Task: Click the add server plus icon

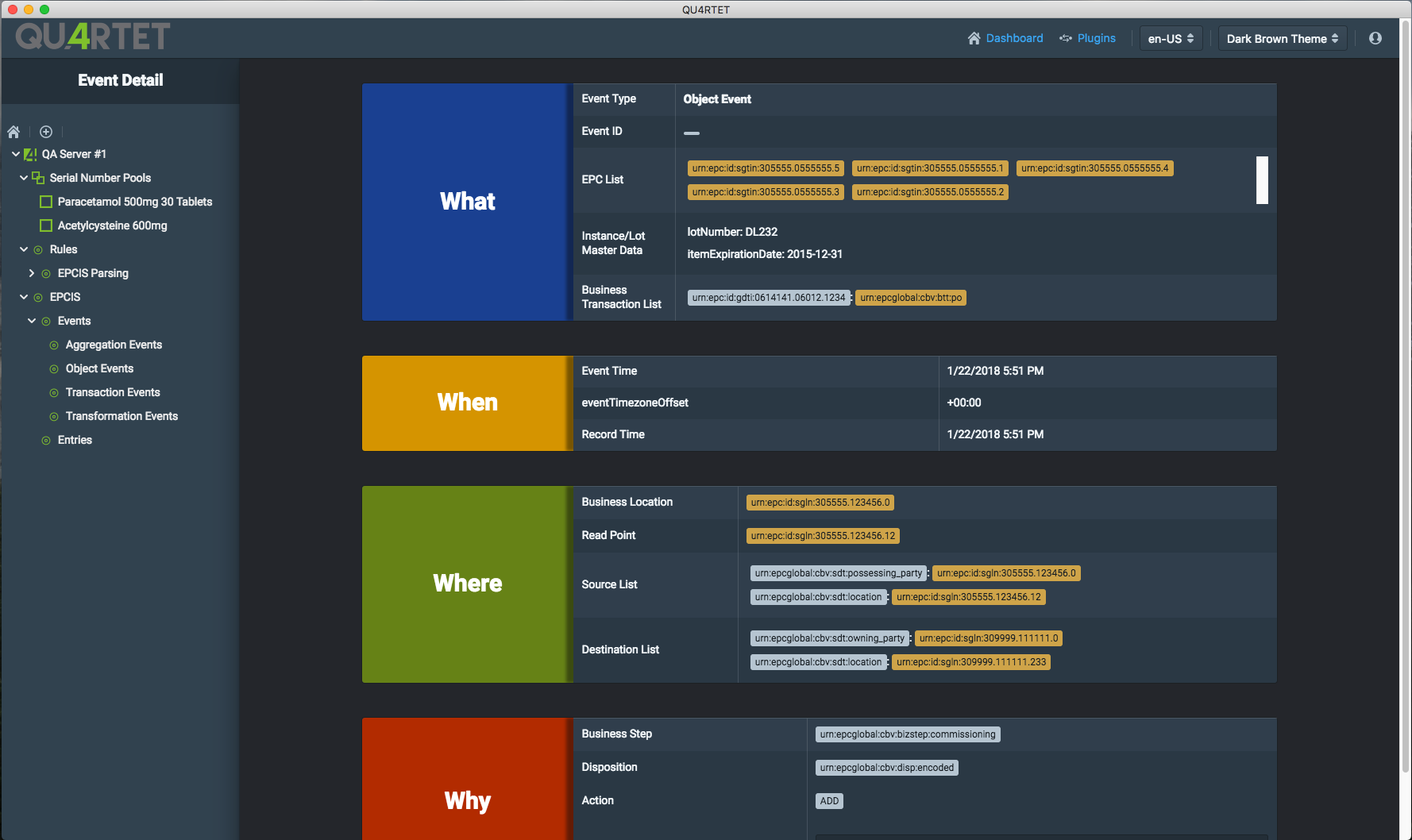Action: point(46,132)
